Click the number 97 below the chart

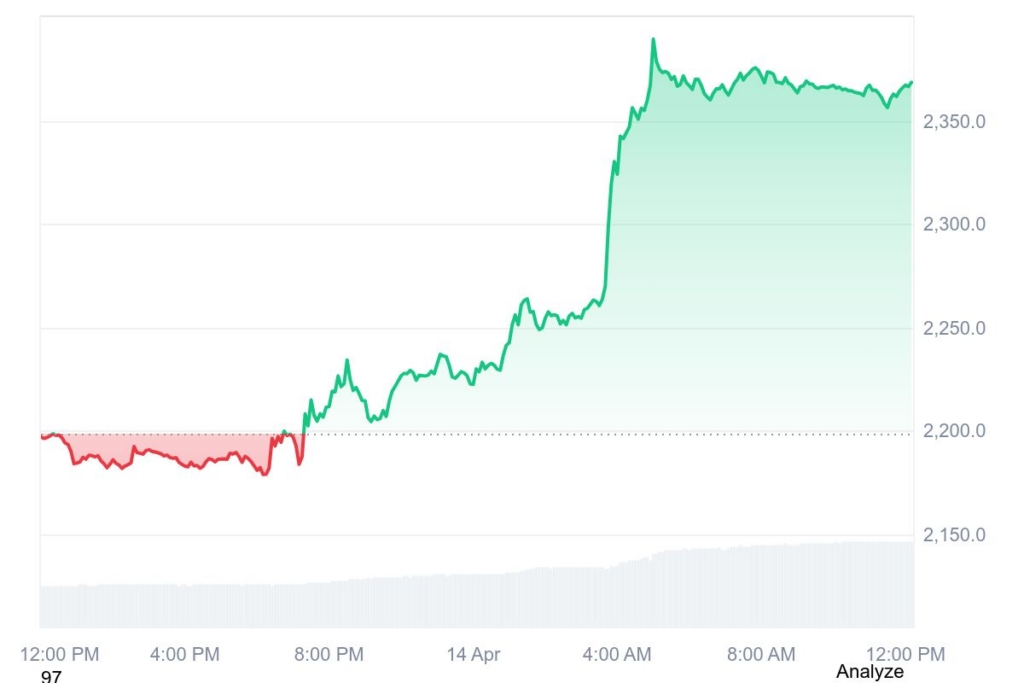(x=51, y=677)
